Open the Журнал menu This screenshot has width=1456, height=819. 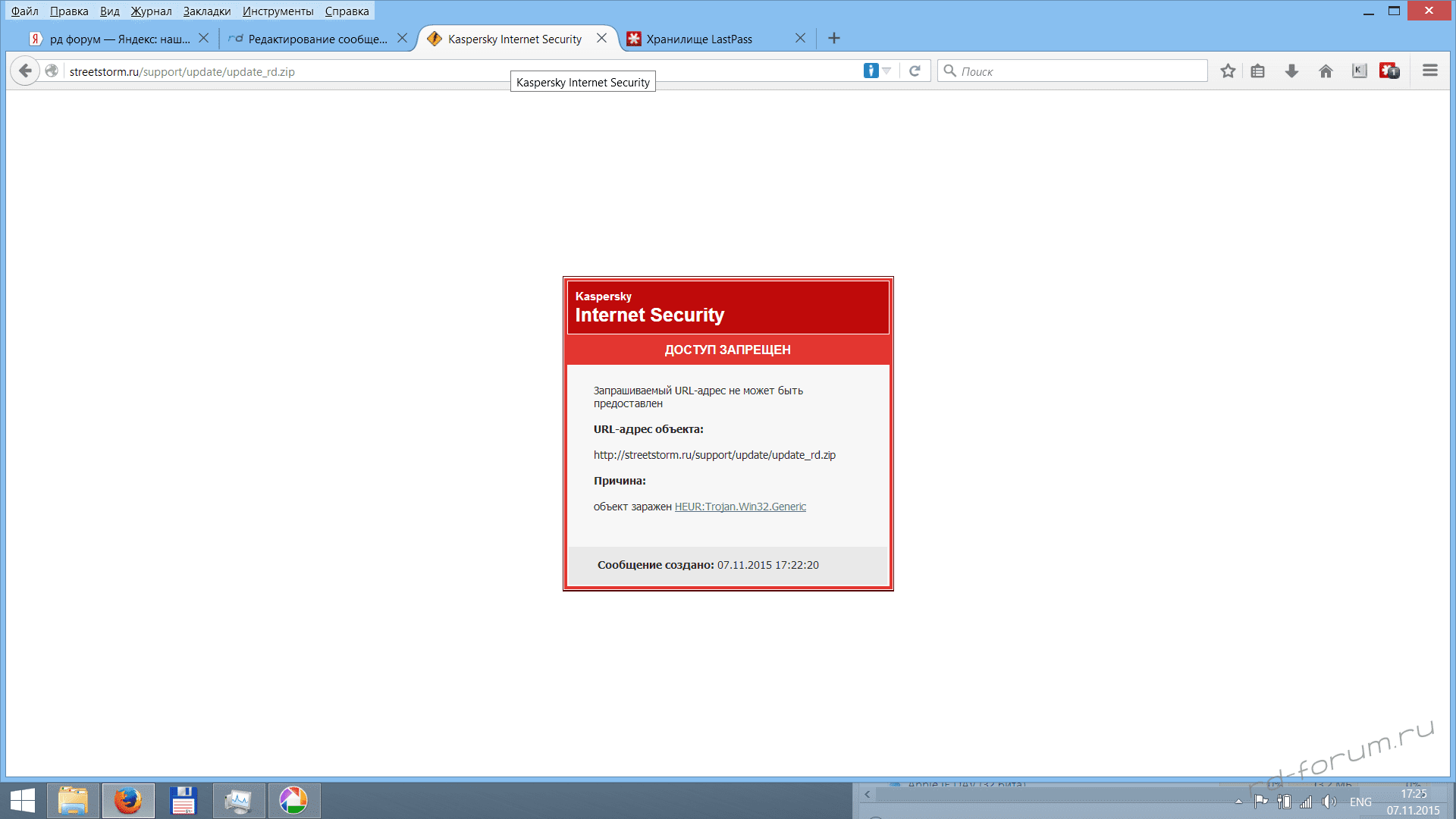[151, 11]
